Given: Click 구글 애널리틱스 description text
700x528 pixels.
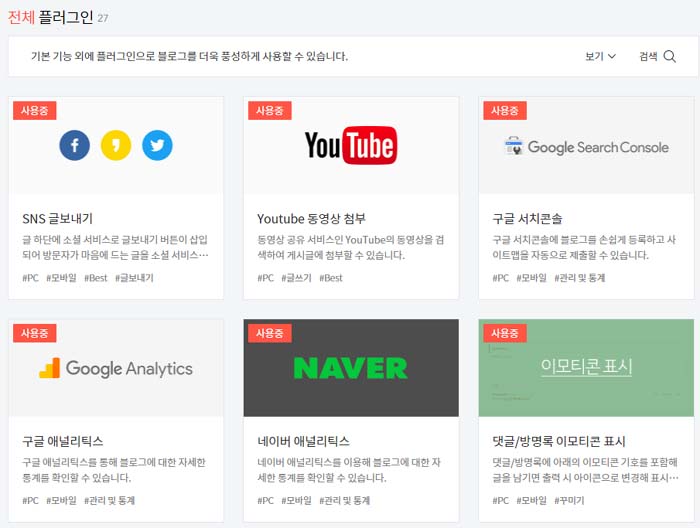Looking at the screenshot, I should (114, 470).
